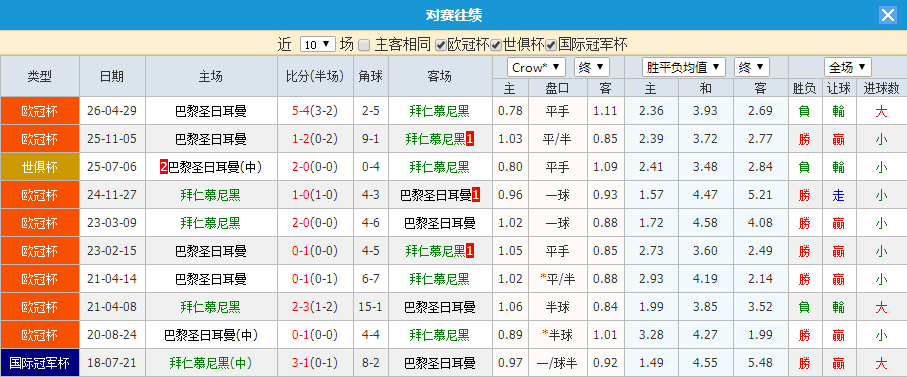This screenshot has height=377, width=907.
Task: Click 大 goals result on 21-04-08
Action: click(x=881, y=307)
